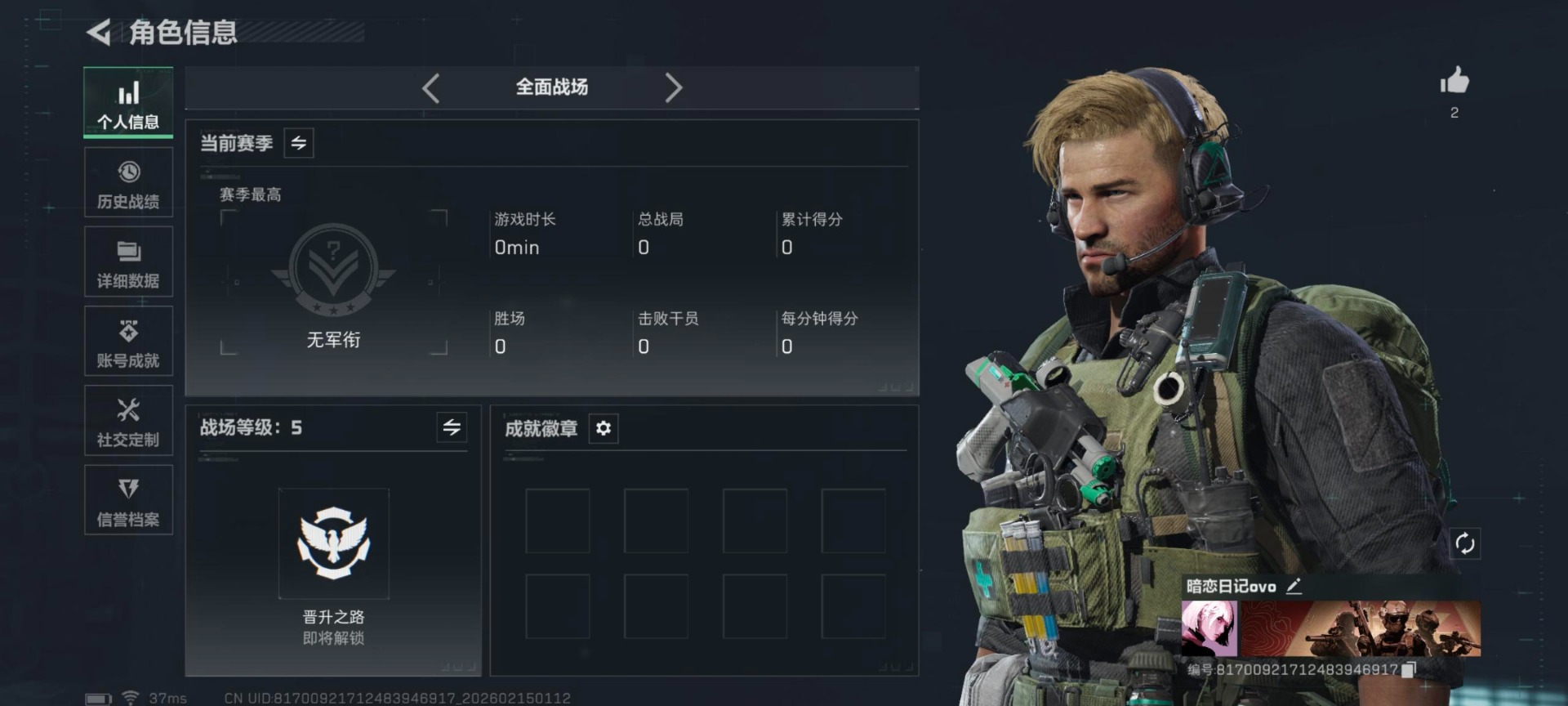Switch to previous game mode arrow
1568x706 pixels.
point(431,87)
